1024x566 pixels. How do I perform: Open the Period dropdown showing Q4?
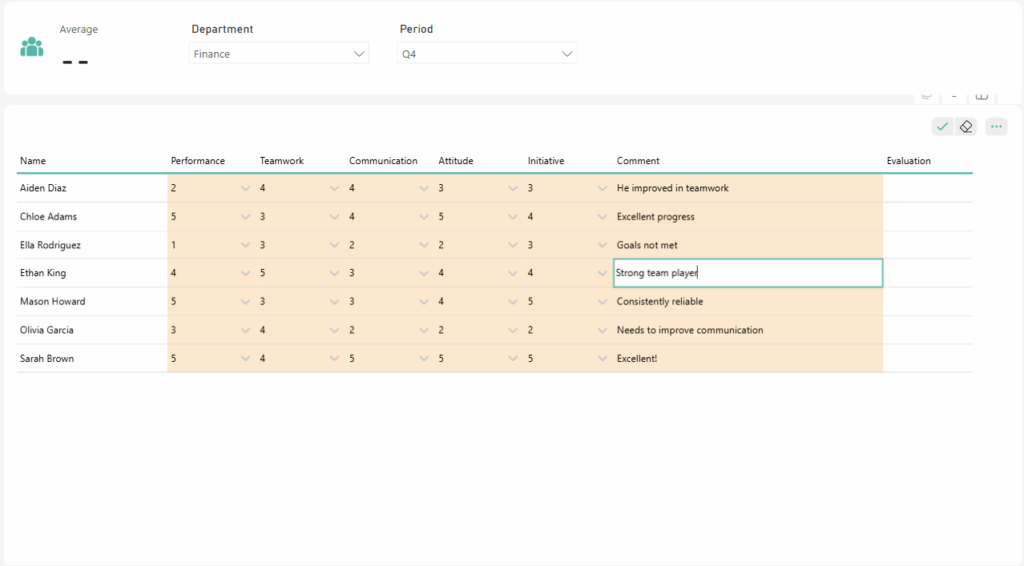tap(487, 54)
